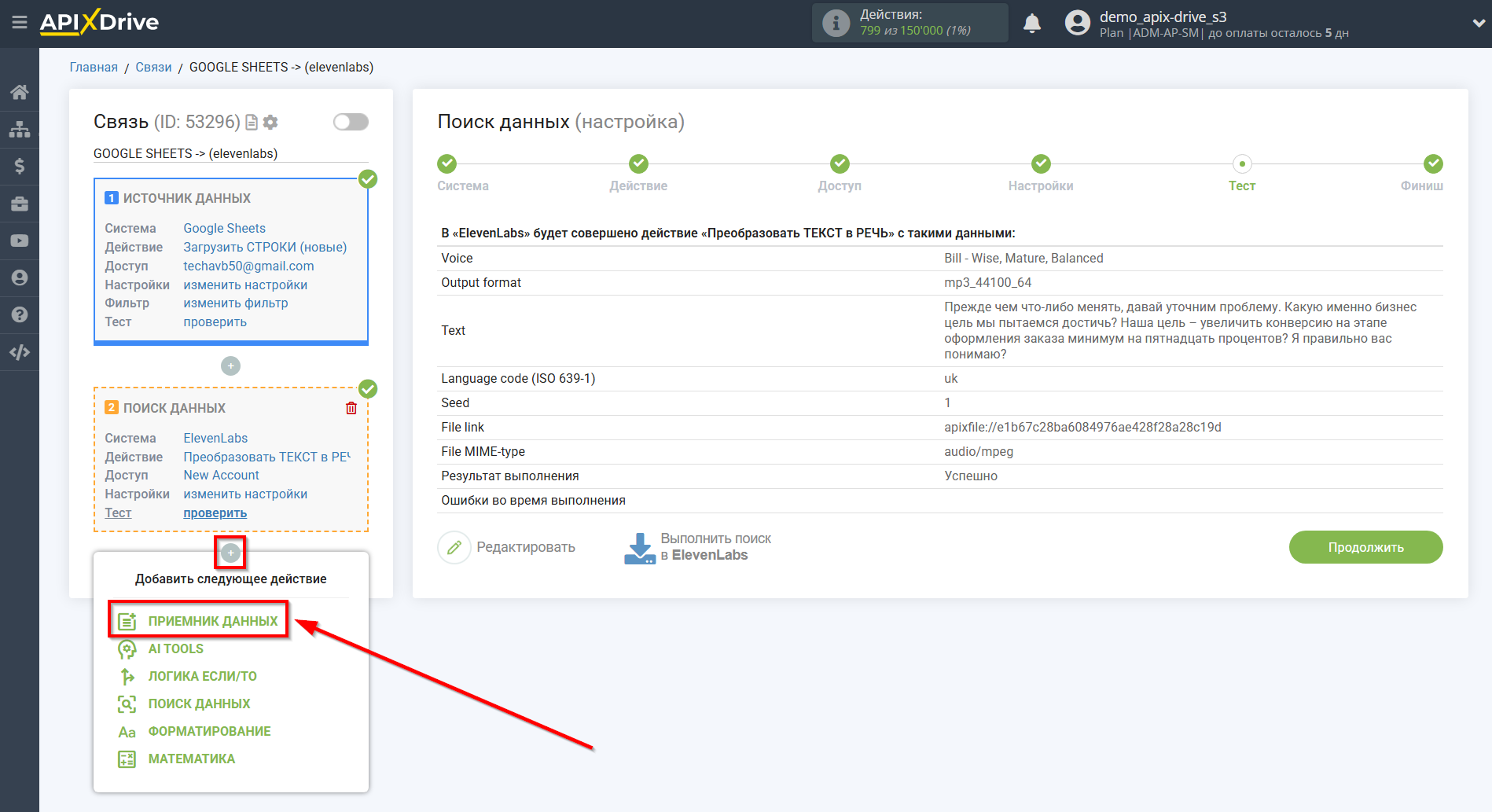Screen dimensions: 1492x812
Task: Select AI TOOLS from action menu
Action: click(x=175, y=648)
